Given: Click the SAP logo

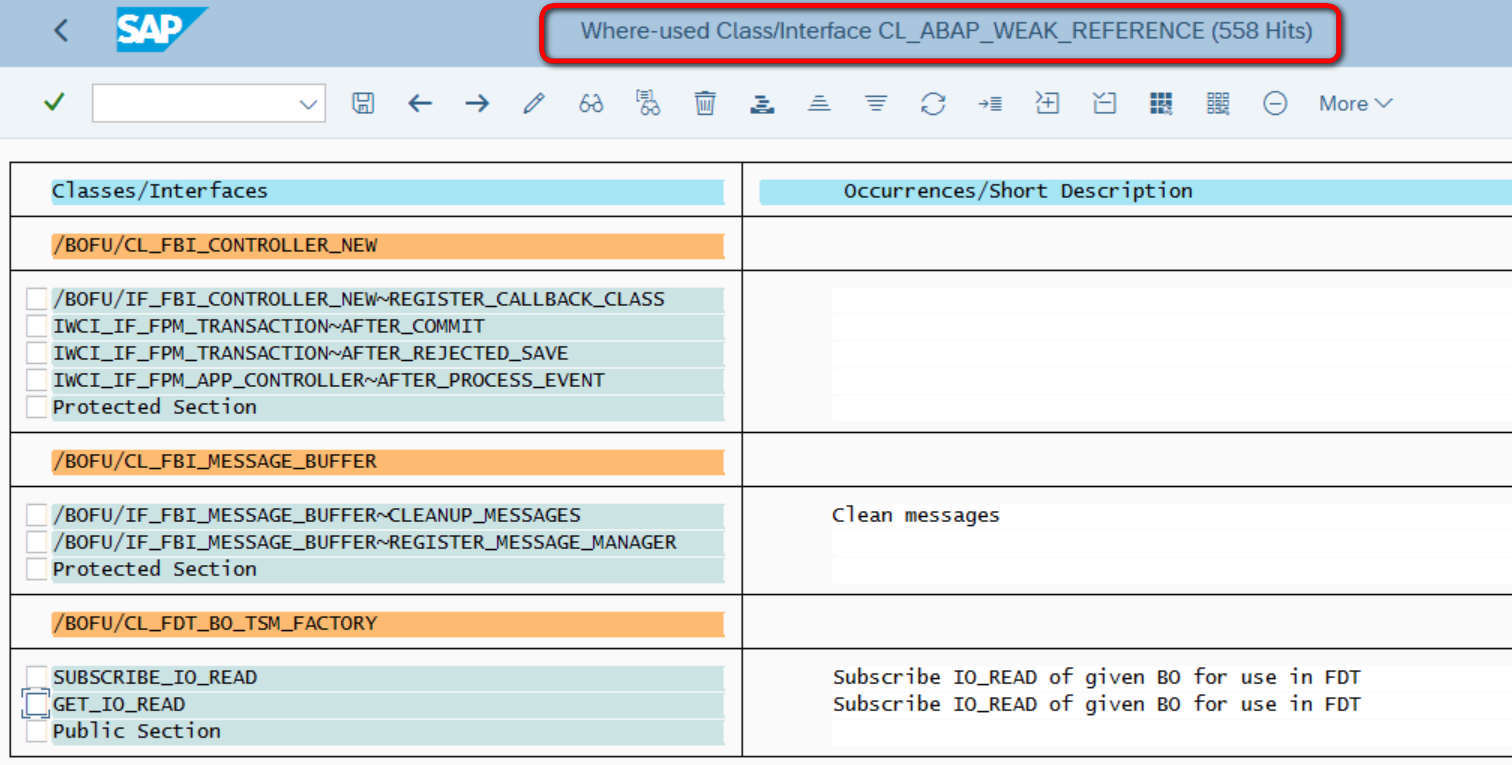Looking at the screenshot, I should click(161, 30).
